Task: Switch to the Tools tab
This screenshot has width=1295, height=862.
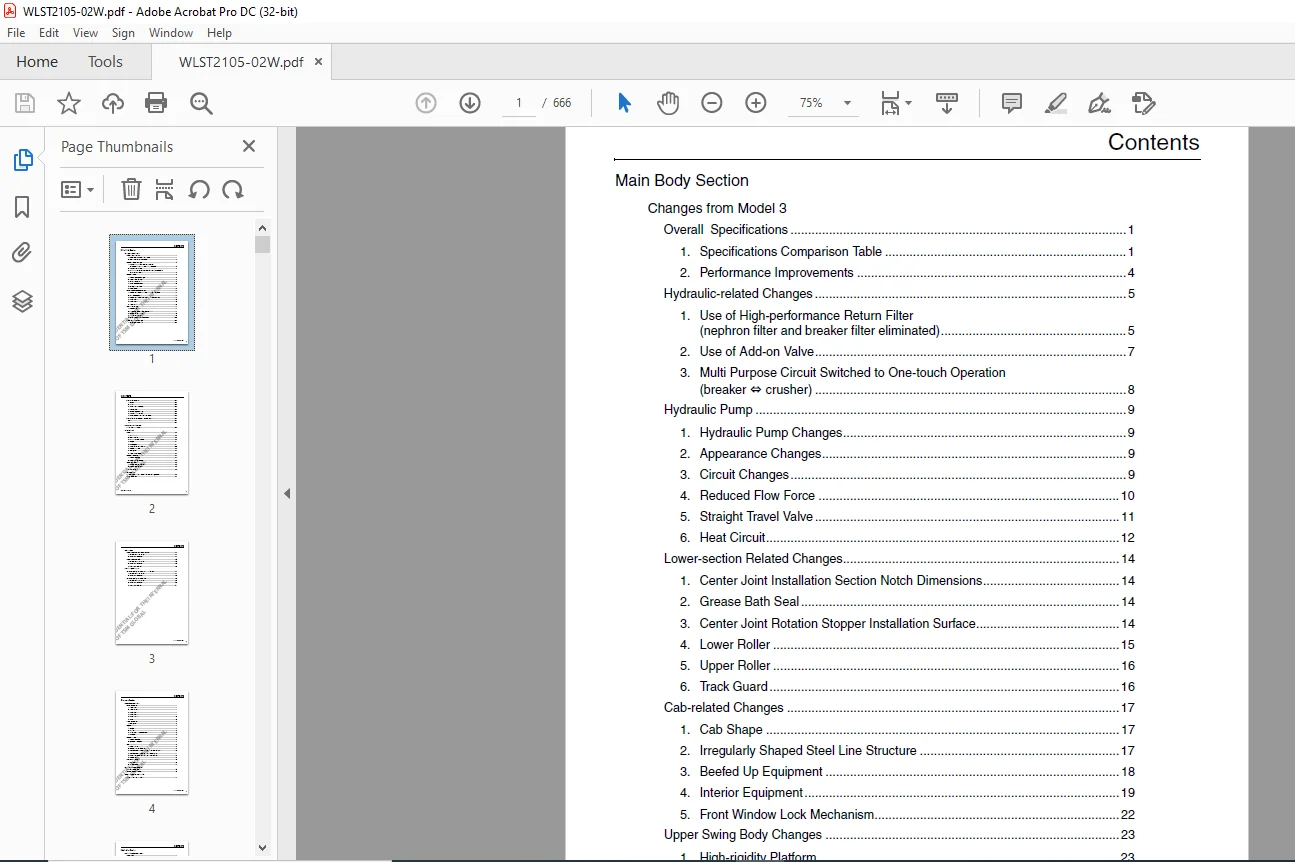Action: coord(105,62)
